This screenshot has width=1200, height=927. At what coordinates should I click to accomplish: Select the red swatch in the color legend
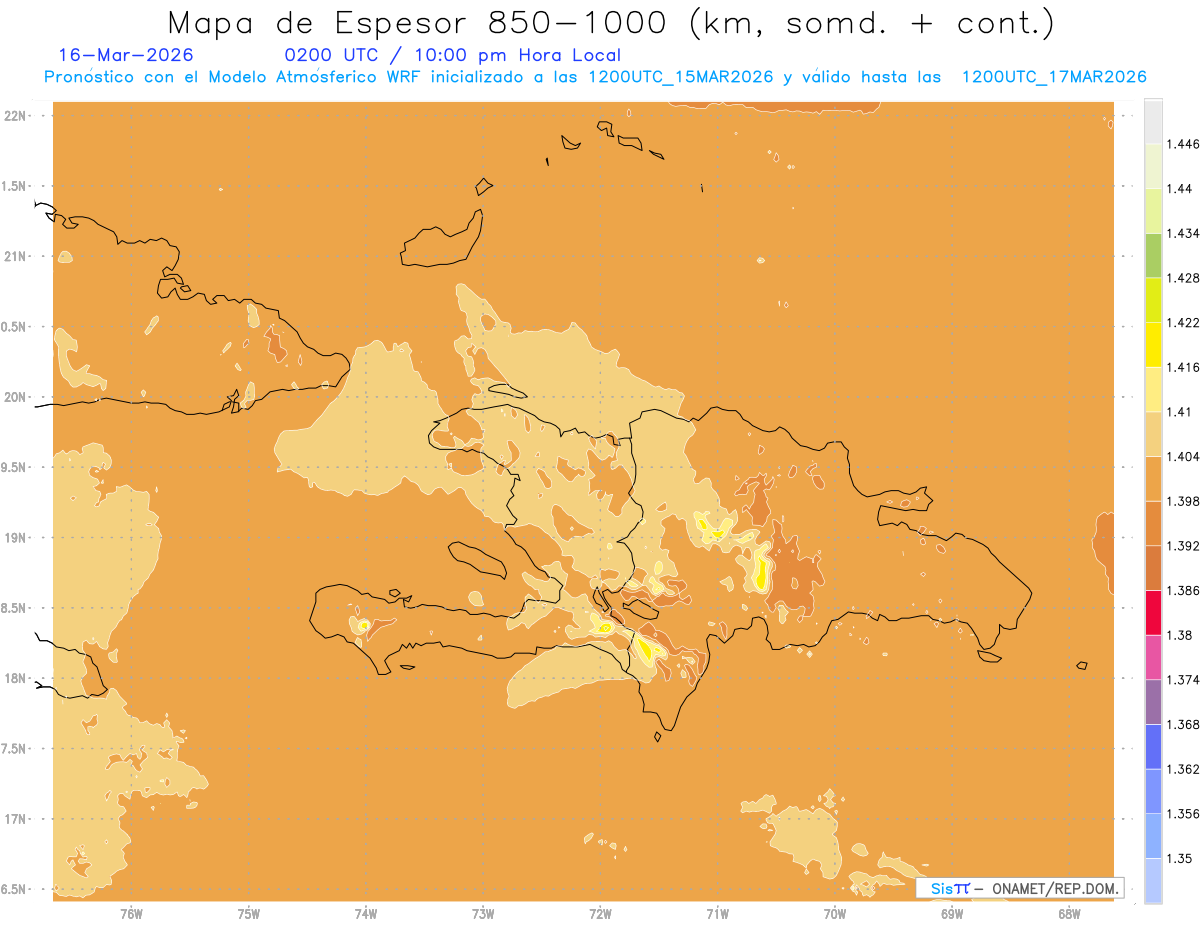(1153, 613)
